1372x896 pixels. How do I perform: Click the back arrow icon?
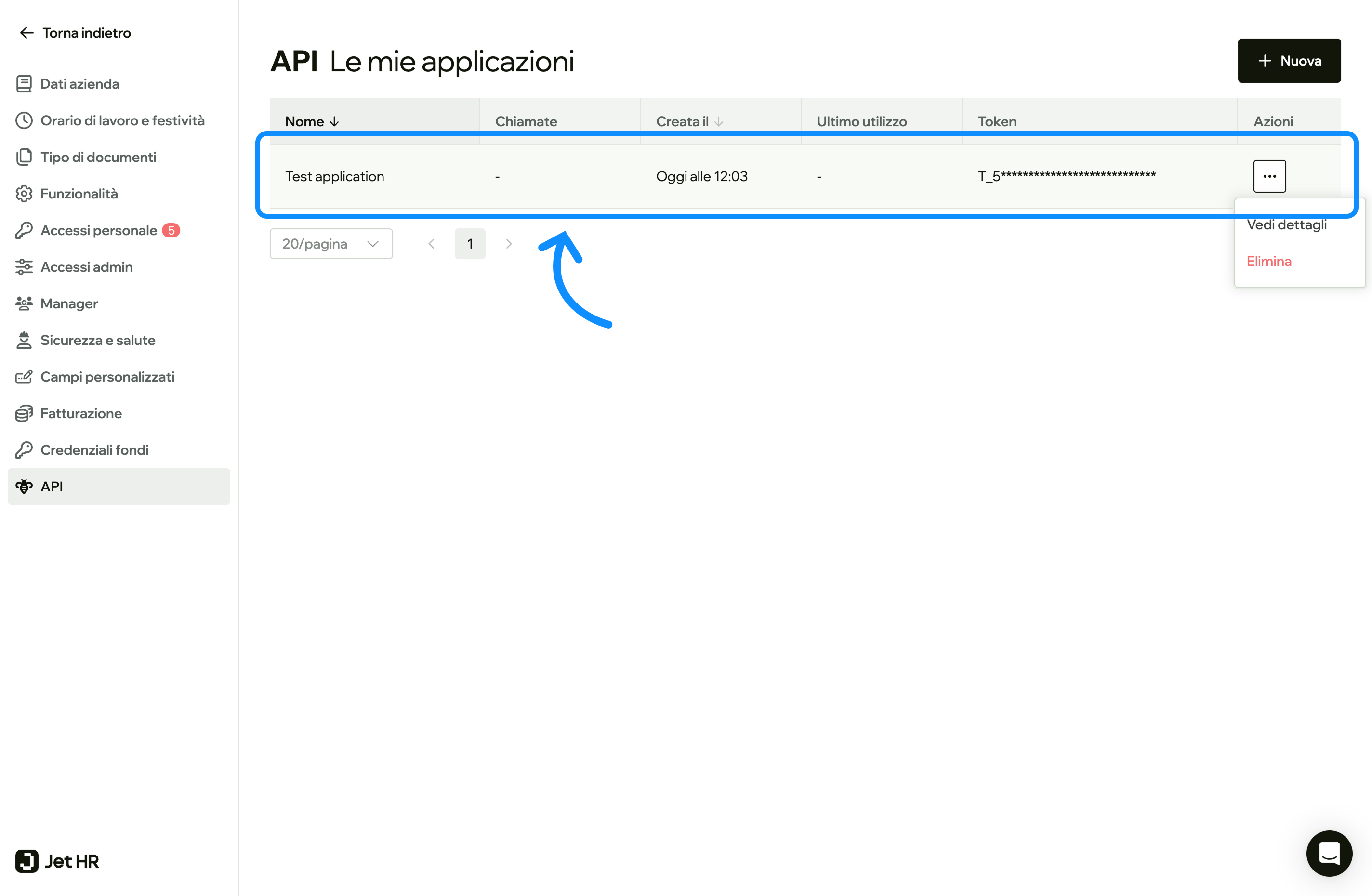[x=26, y=33]
